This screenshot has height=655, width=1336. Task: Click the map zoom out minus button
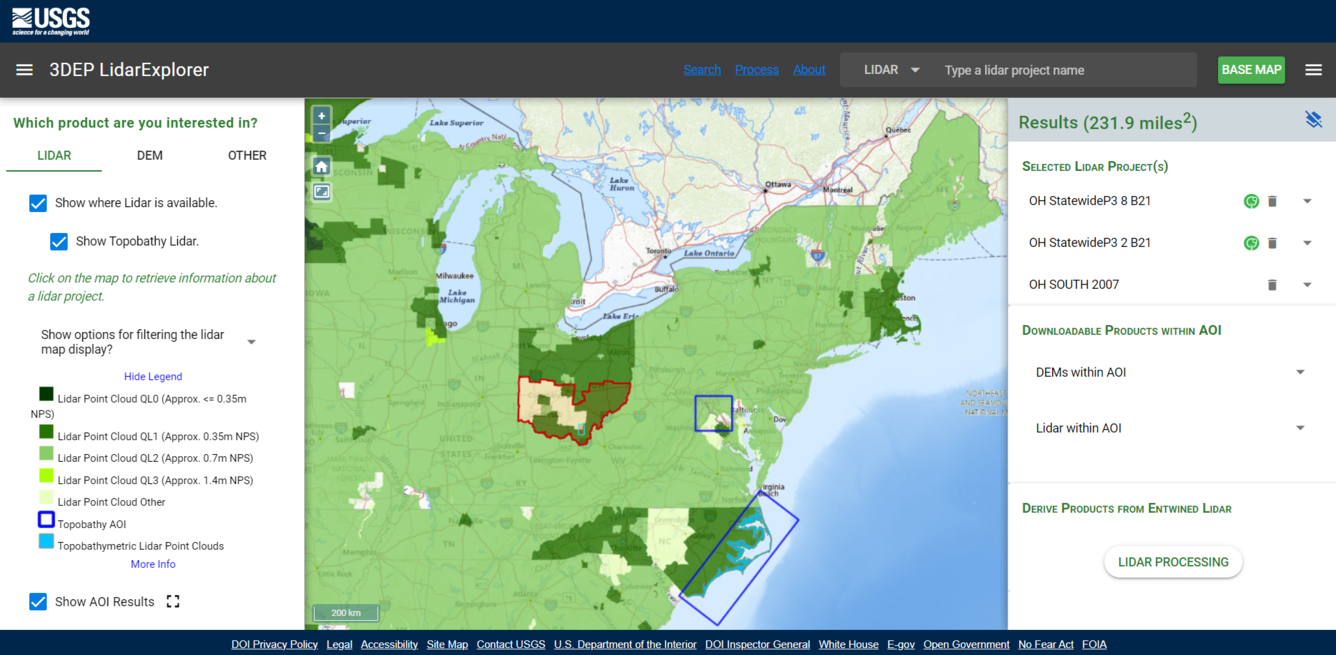click(x=321, y=134)
